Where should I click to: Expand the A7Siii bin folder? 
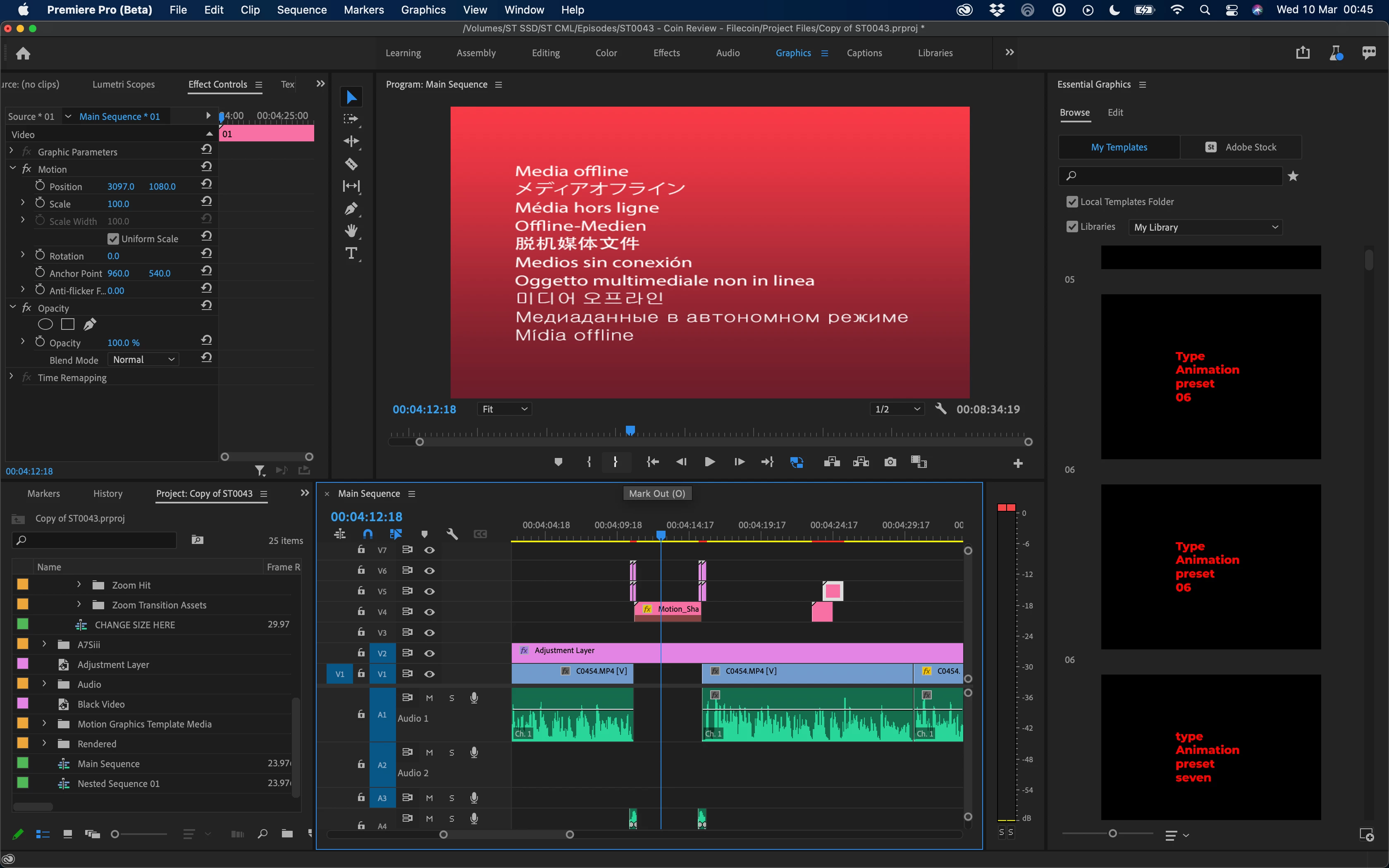[44, 644]
